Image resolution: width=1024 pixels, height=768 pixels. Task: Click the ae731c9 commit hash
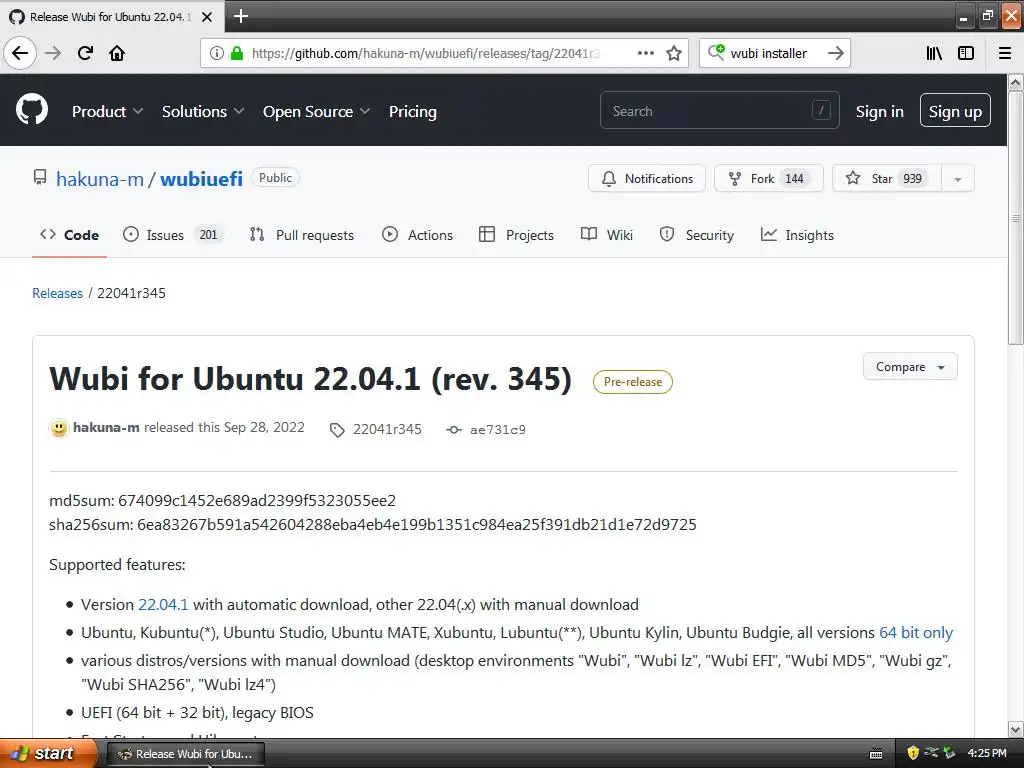498,430
